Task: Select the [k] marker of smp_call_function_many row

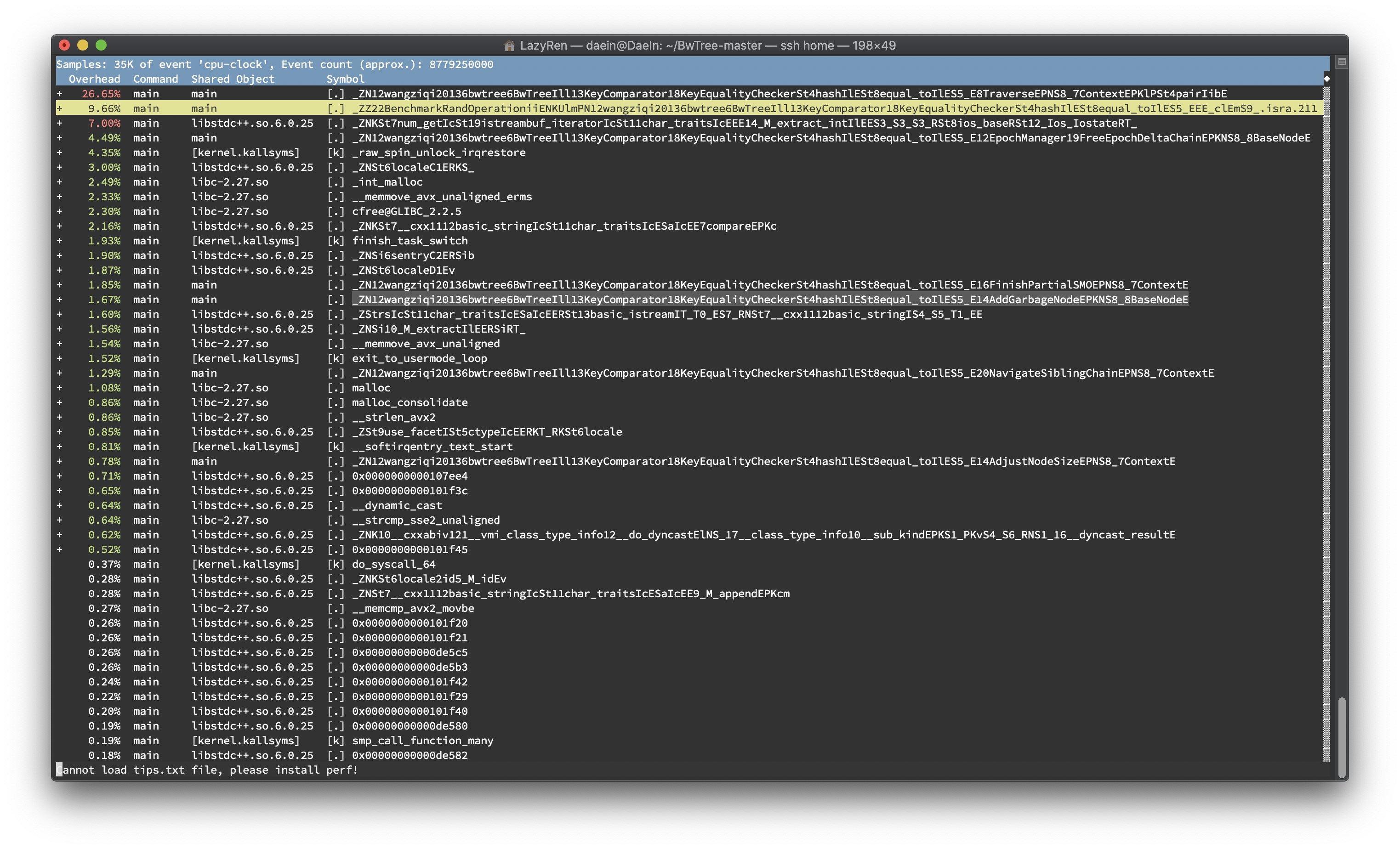Action: pos(336,741)
